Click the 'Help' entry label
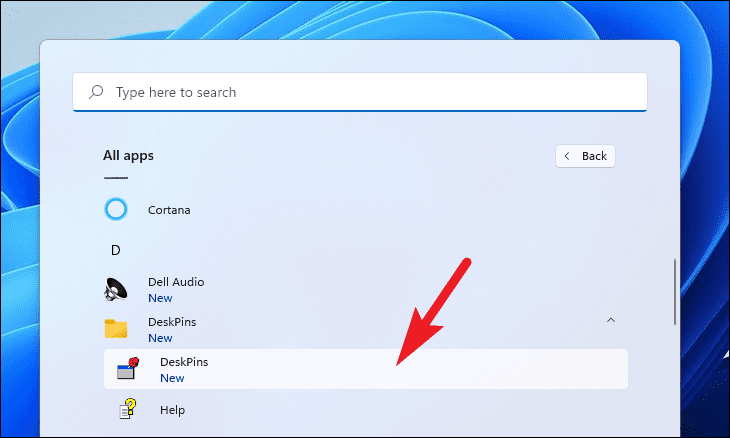This screenshot has height=438, width=730. point(172,410)
